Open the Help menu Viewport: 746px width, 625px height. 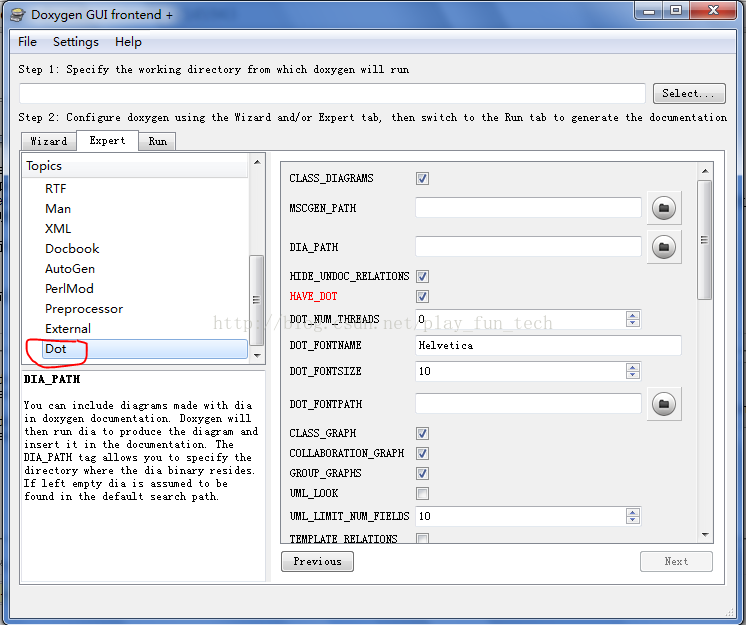pos(128,42)
